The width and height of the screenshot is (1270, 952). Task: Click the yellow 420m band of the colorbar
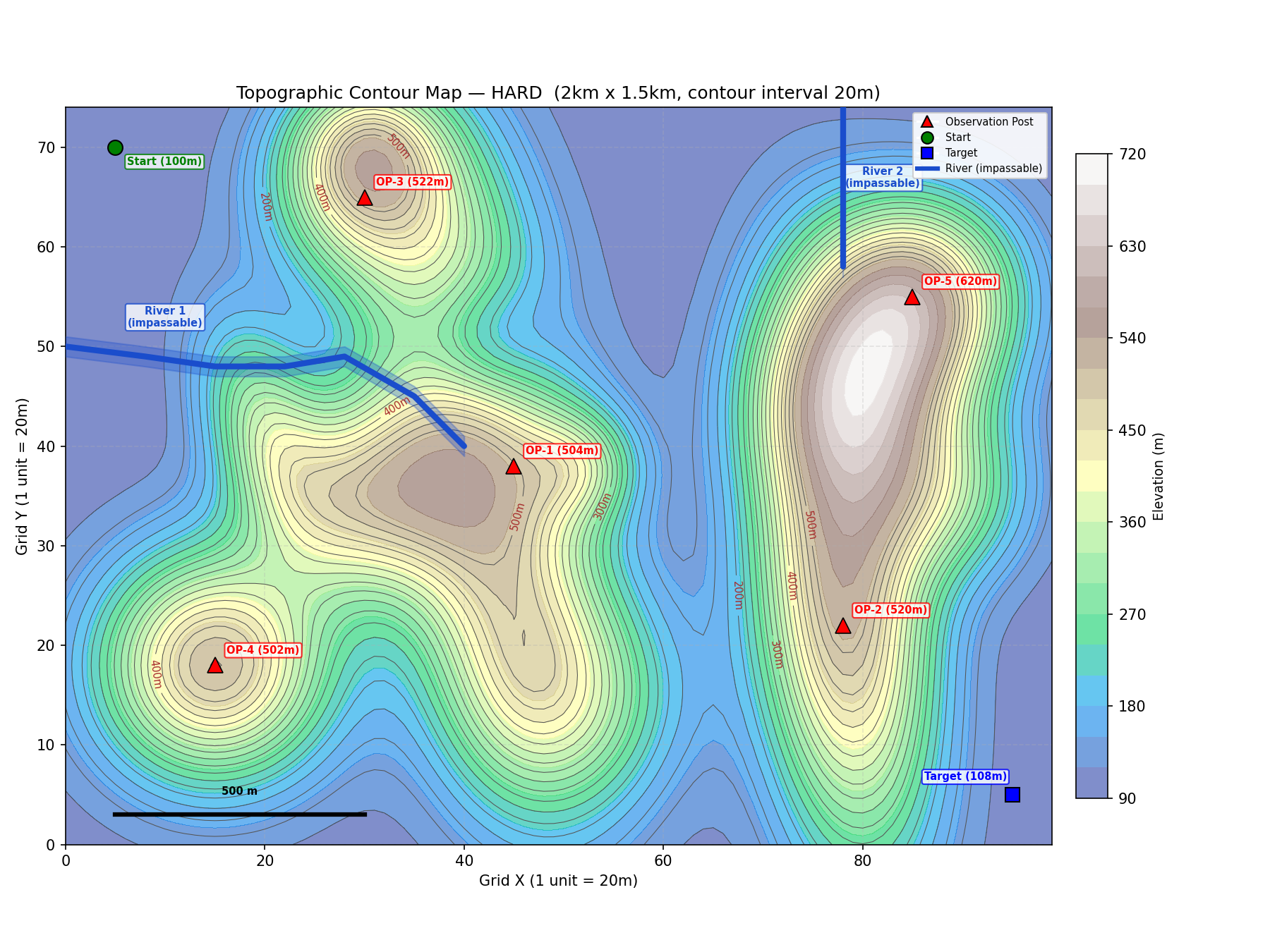(1091, 476)
